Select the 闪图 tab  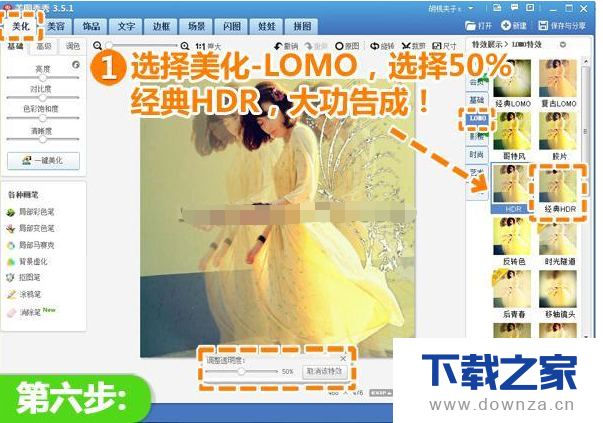click(232, 27)
